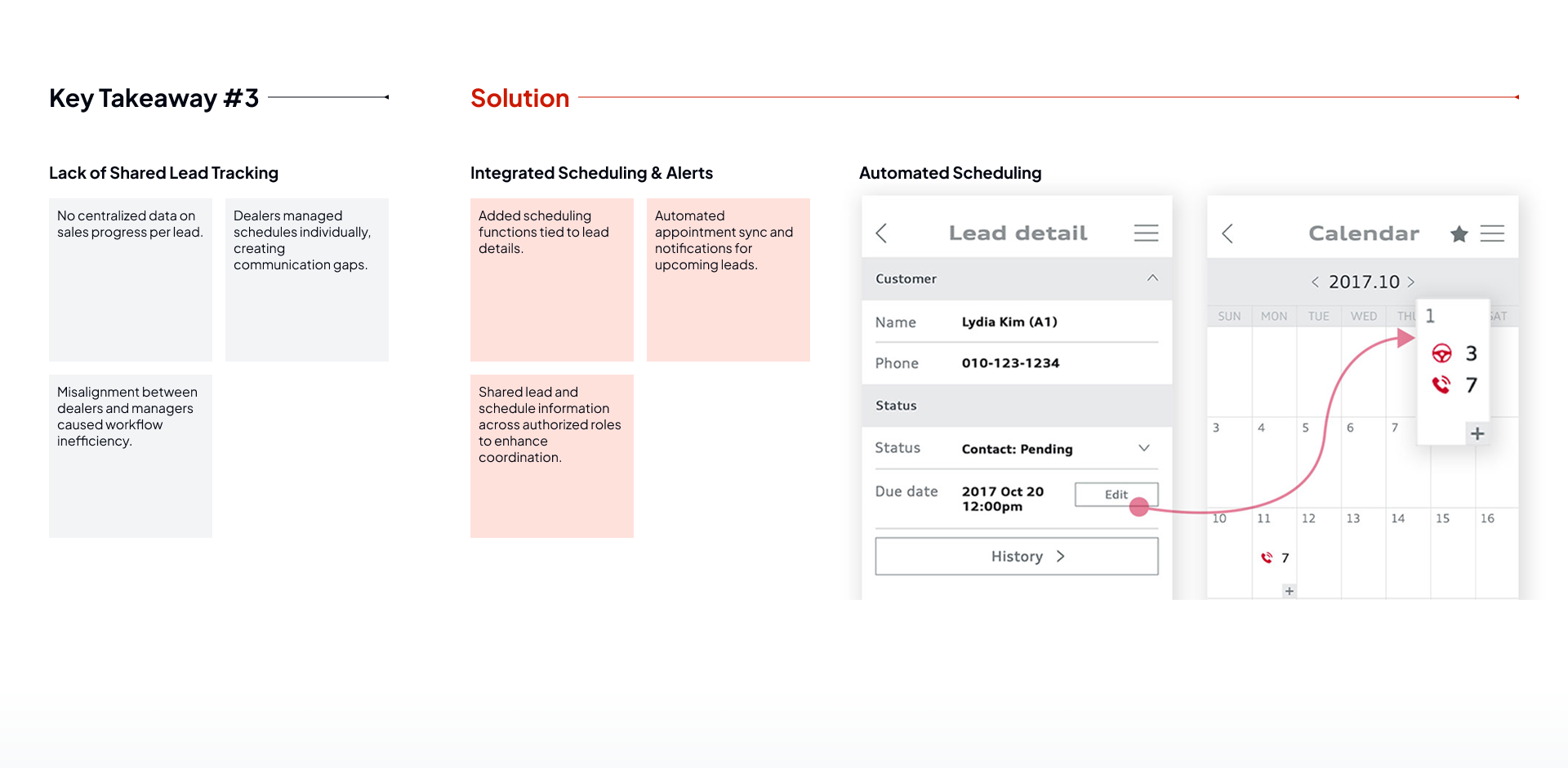Click the name field Lydia Kim (A1)
1568x768 pixels.
click(1009, 322)
